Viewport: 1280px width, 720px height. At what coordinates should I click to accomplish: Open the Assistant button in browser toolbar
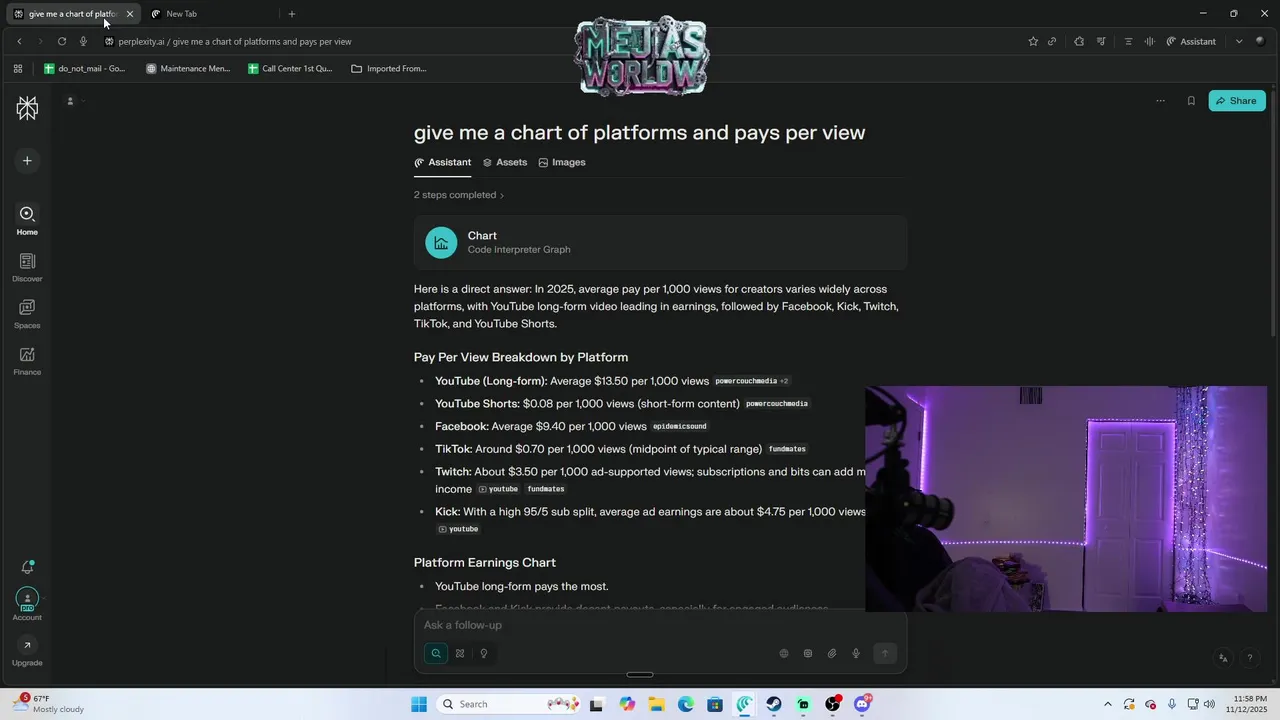click(1191, 41)
